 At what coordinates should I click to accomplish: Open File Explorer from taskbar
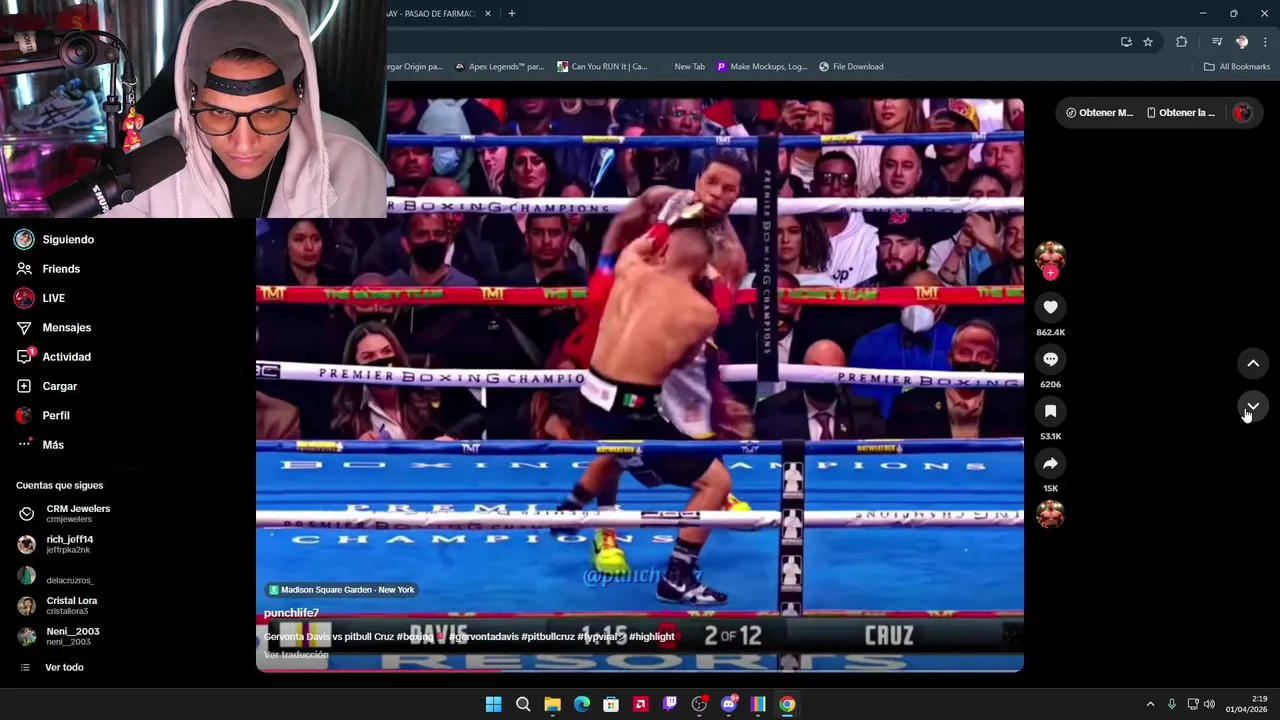tap(552, 704)
